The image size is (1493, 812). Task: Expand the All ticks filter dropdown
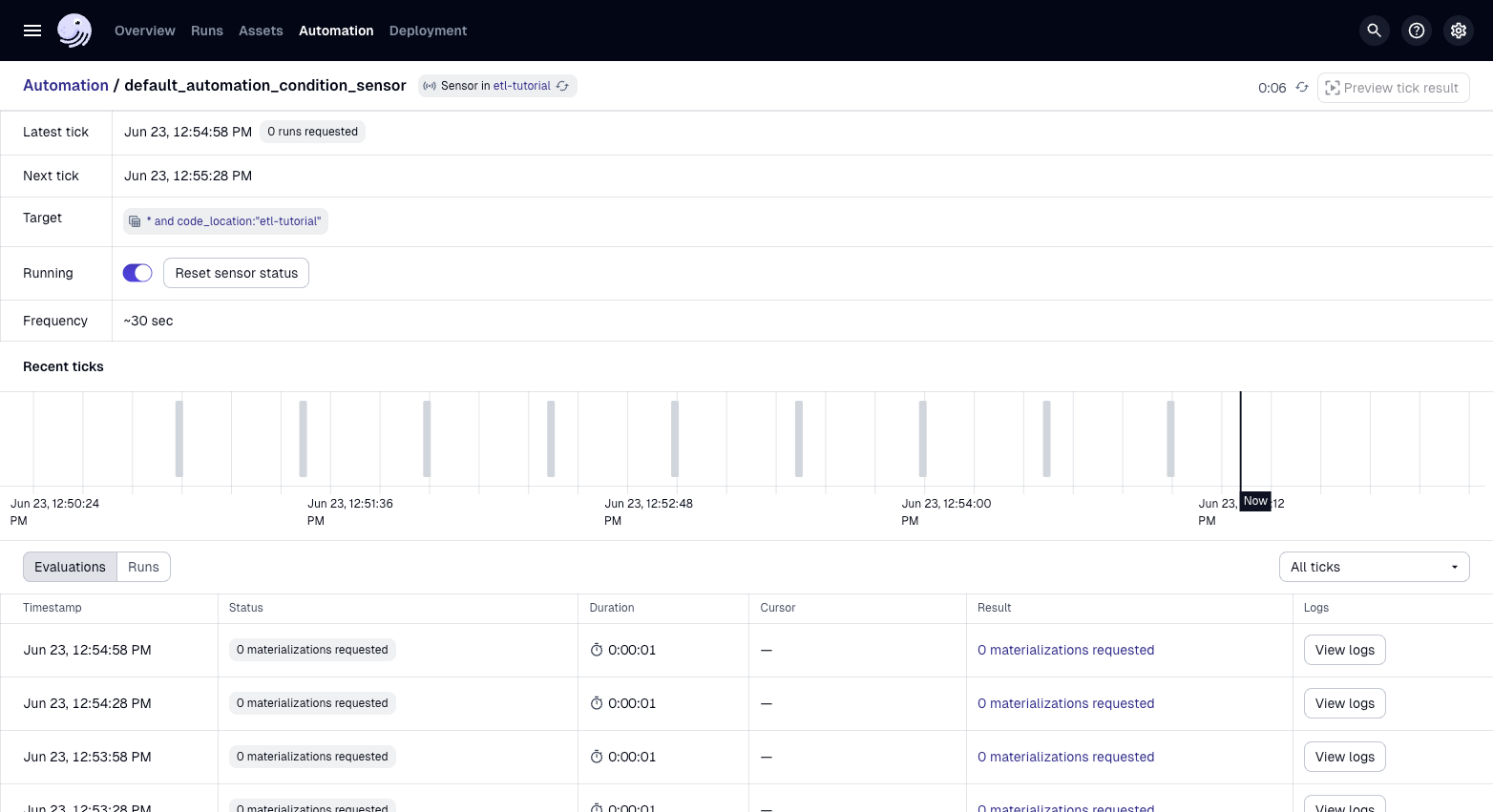click(x=1374, y=567)
